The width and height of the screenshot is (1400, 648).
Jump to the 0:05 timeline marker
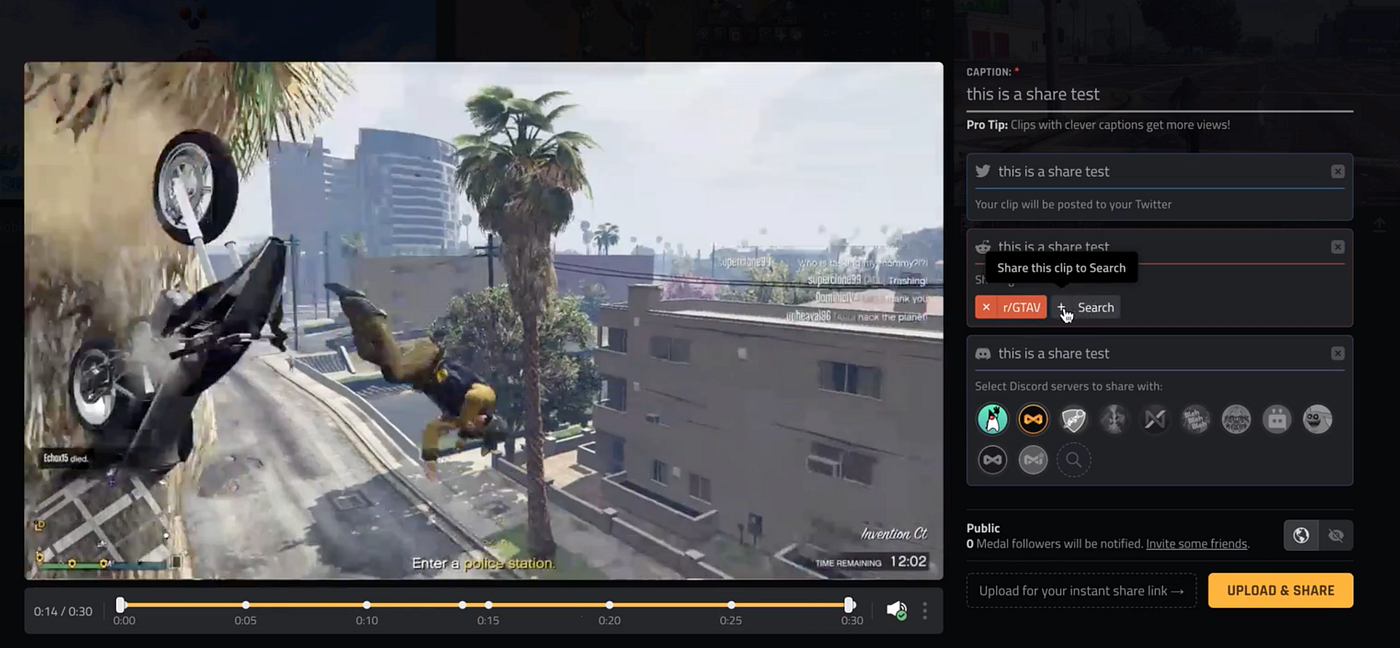point(245,605)
